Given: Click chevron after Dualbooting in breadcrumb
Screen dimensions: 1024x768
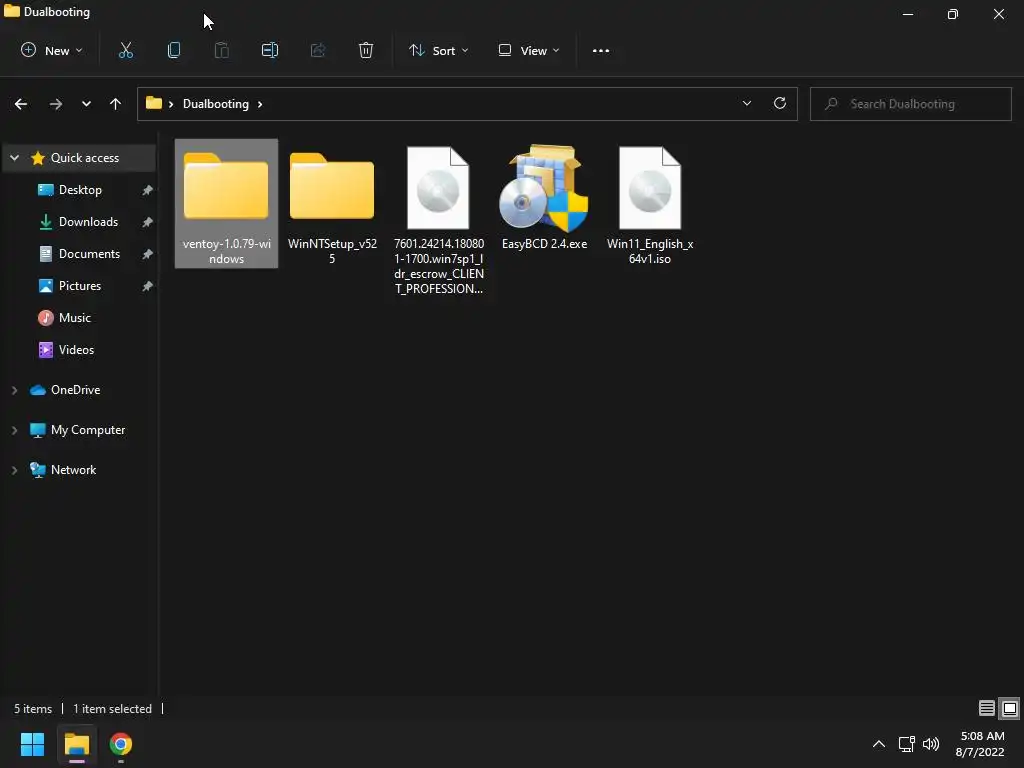Looking at the screenshot, I should [x=260, y=104].
